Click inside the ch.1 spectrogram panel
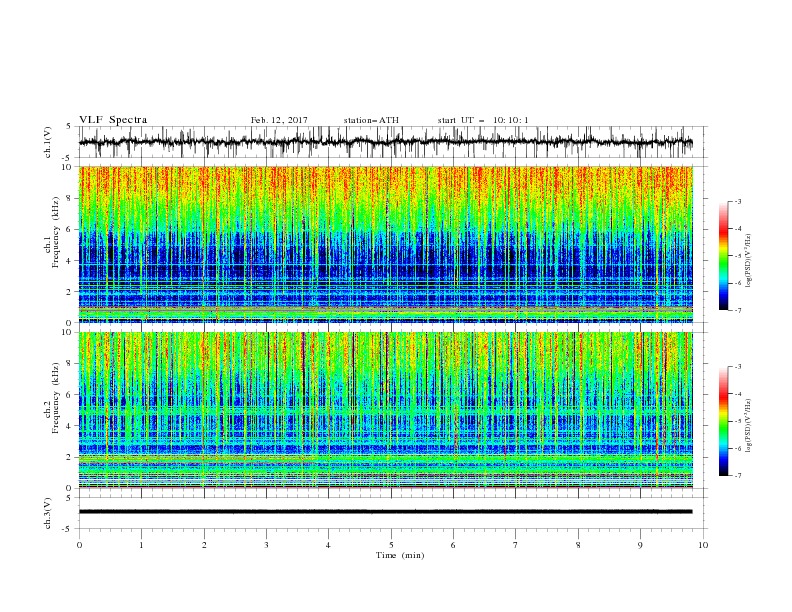Viewport: 792px width, 612px height. [386, 244]
